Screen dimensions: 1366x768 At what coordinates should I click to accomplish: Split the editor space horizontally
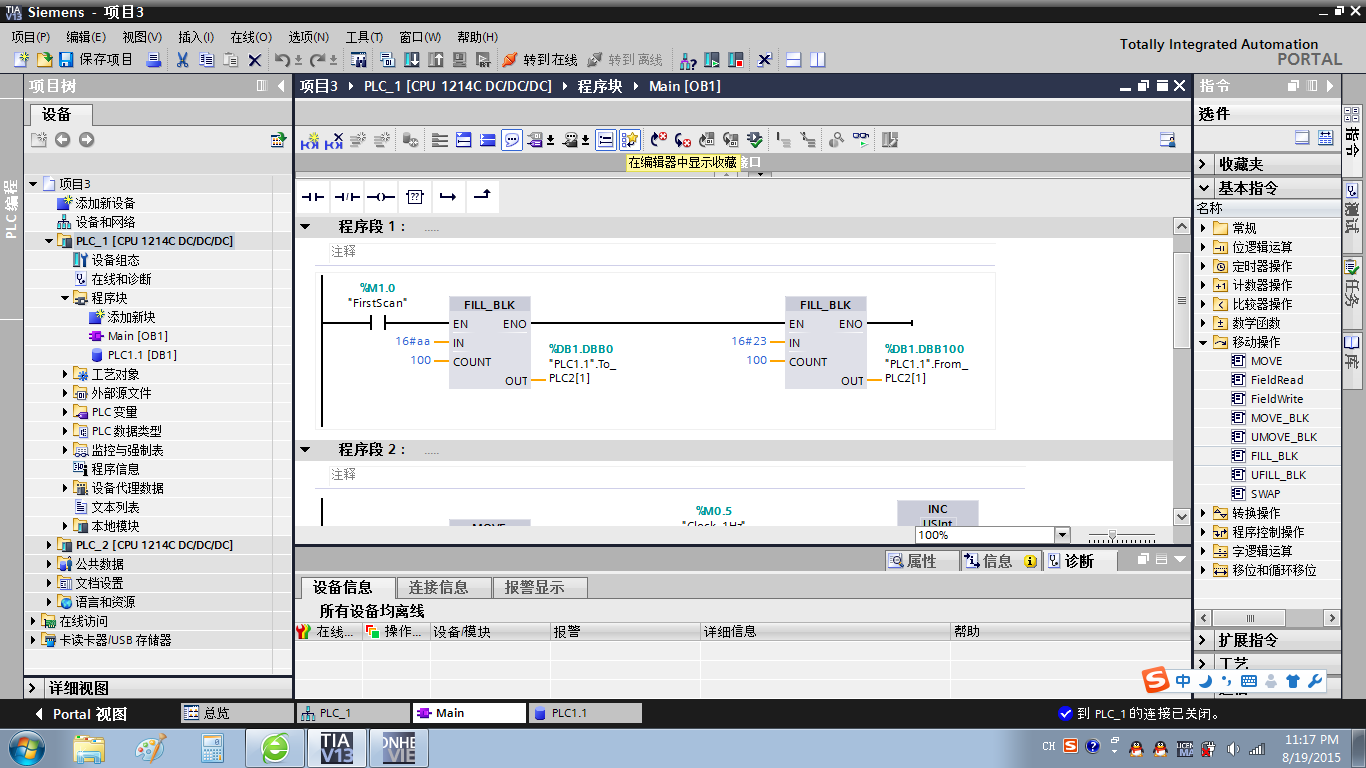(x=794, y=60)
